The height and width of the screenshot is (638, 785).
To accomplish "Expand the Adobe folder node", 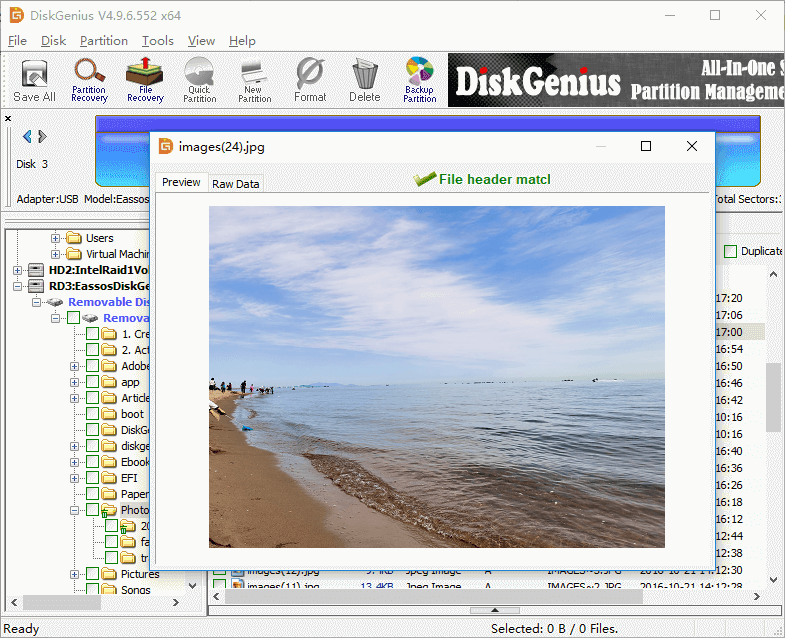I will (x=74, y=366).
